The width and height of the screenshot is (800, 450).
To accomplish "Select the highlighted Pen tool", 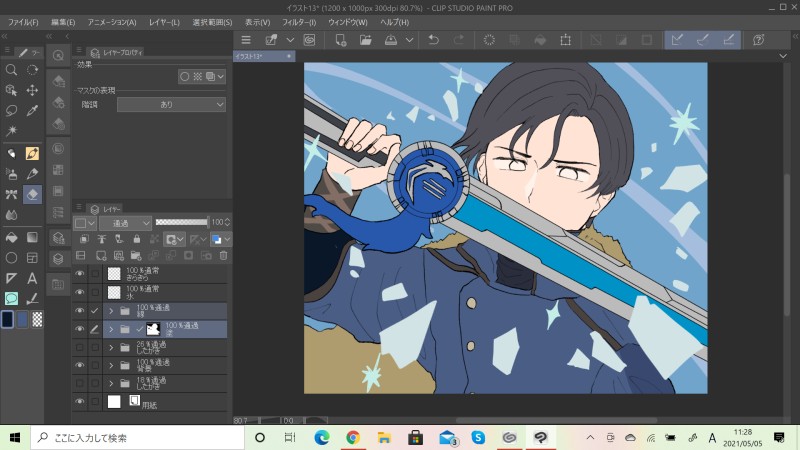I will (32, 153).
